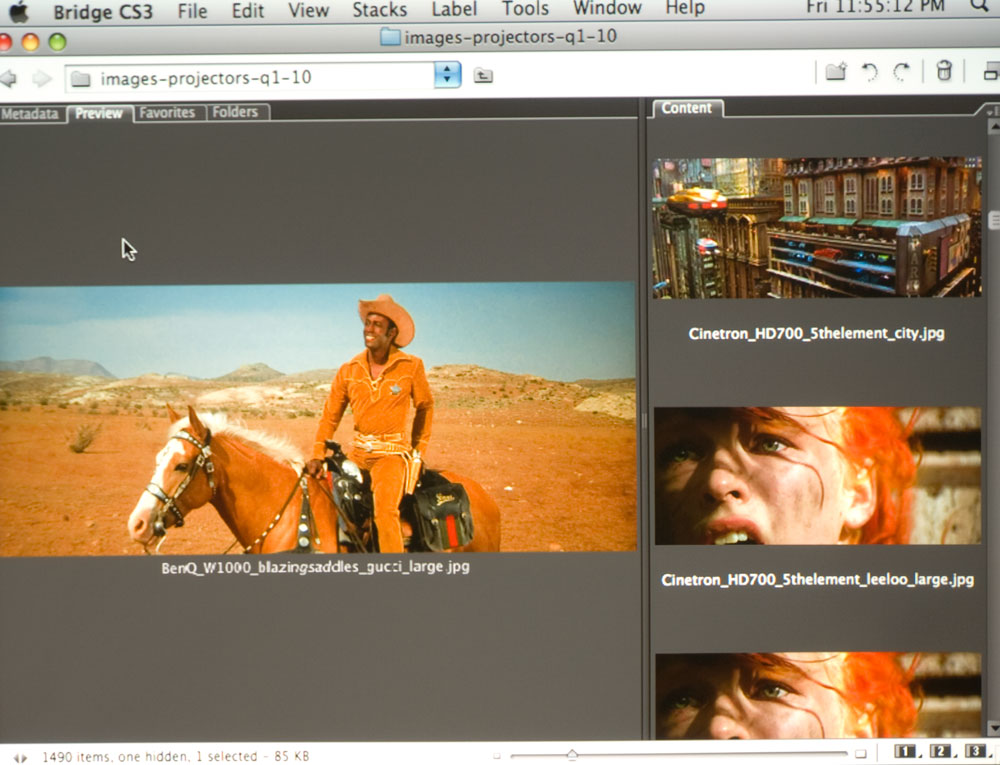This screenshot has height=765, width=1000.
Task: Rotate image 90° counterclockwise
Action: pyautogui.click(x=869, y=72)
